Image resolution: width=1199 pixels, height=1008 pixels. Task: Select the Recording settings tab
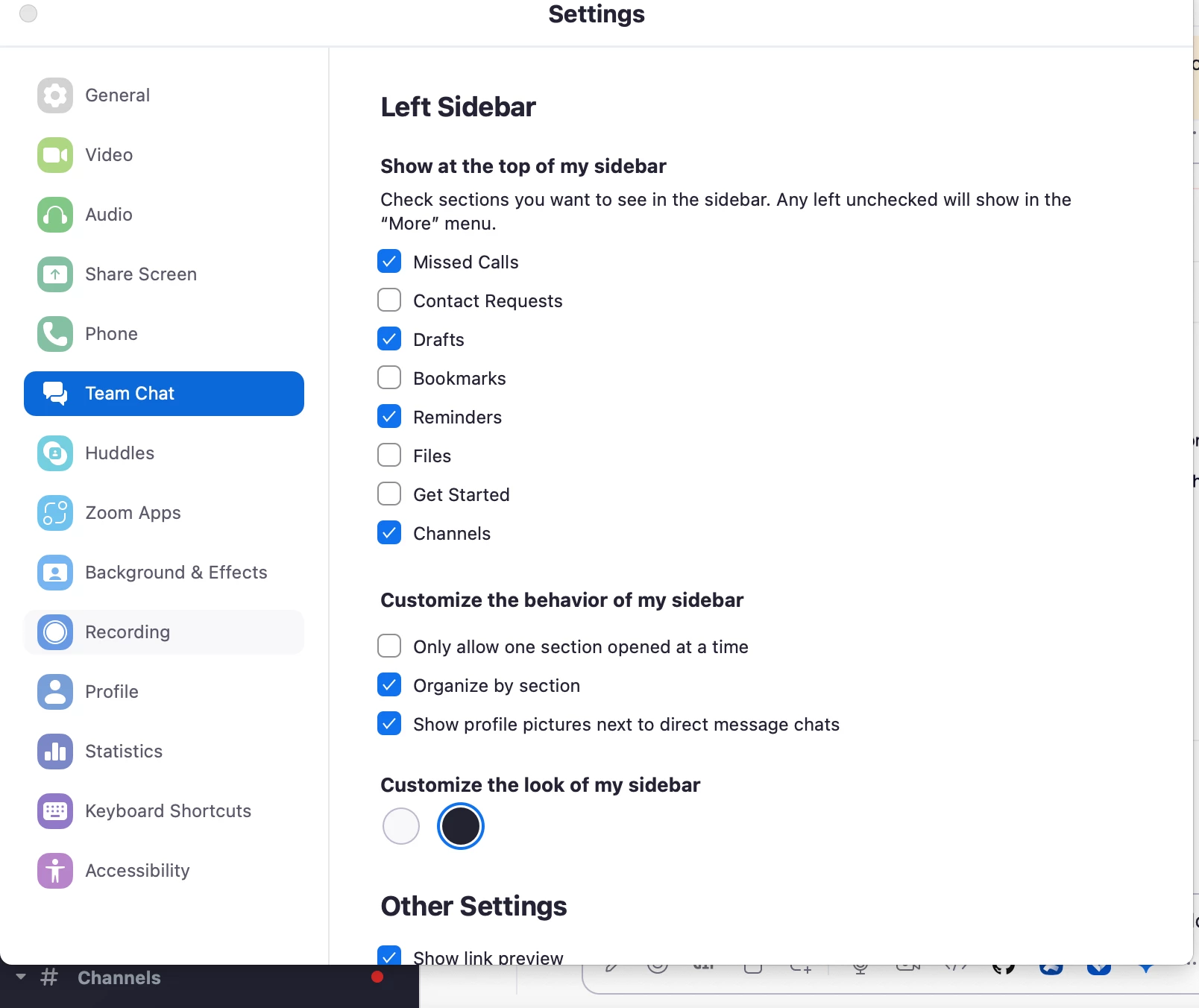click(x=164, y=632)
